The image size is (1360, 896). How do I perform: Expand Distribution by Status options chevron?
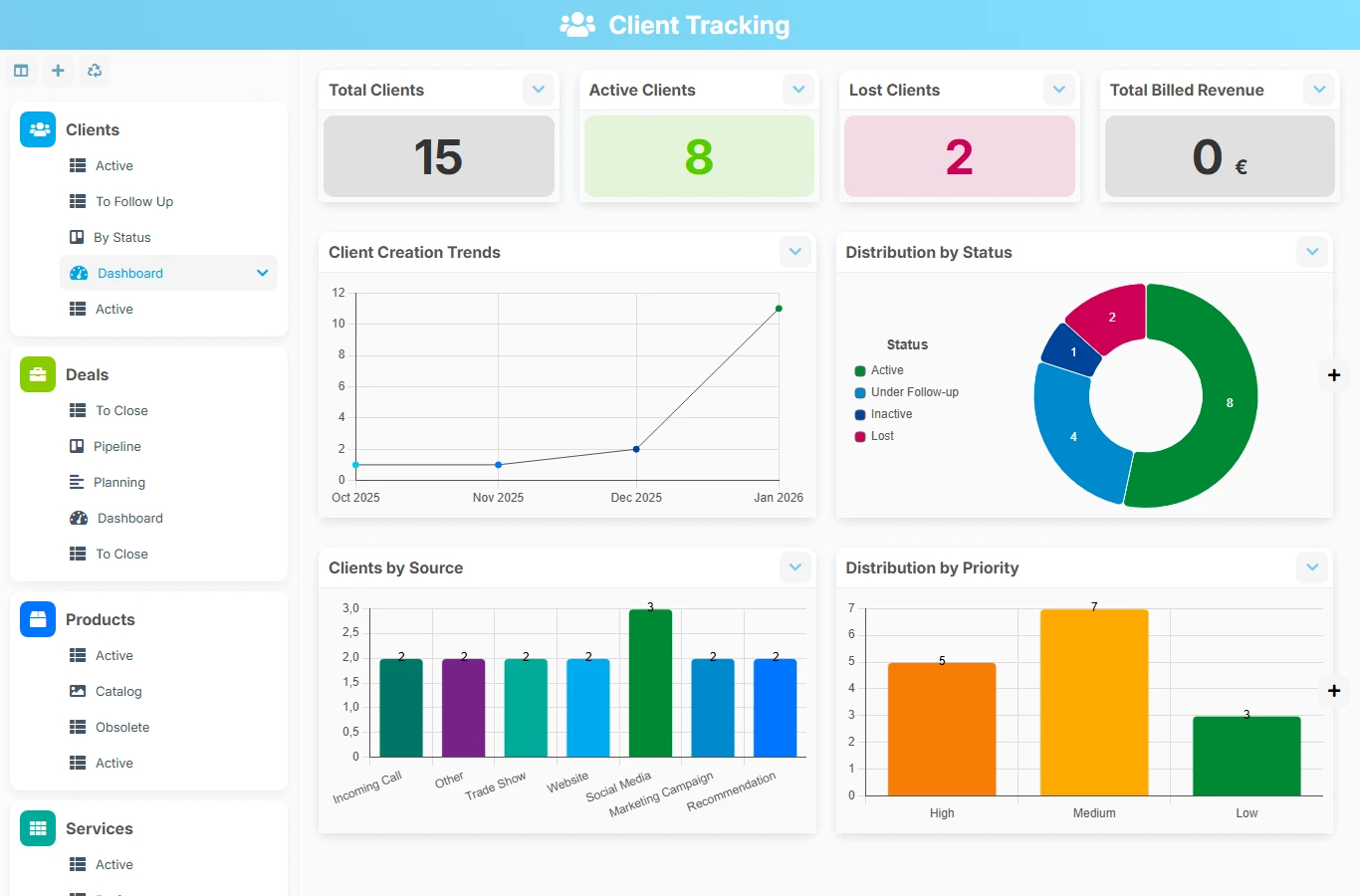tap(1312, 252)
